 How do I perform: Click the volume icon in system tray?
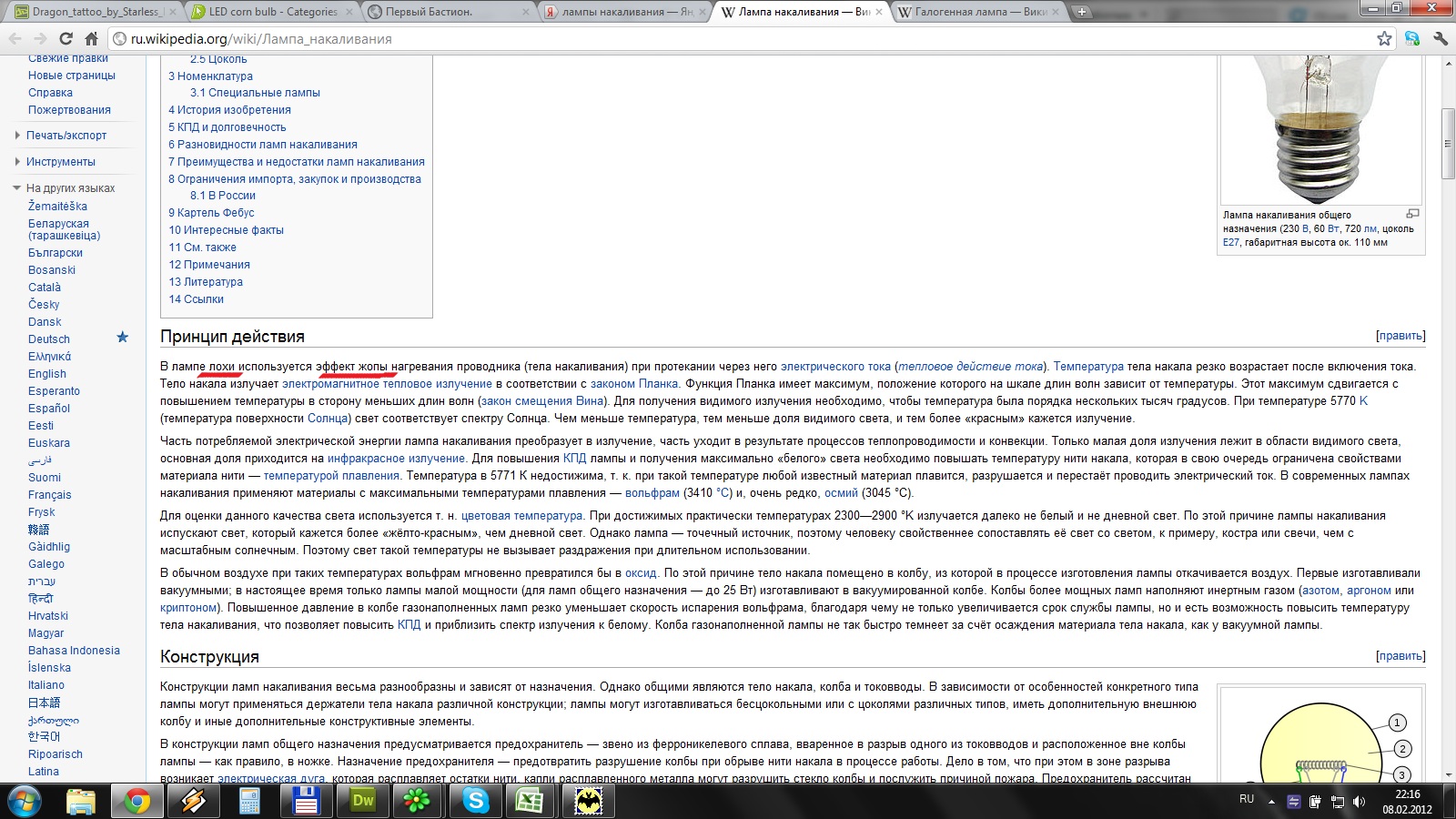(x=1359, y=802)
